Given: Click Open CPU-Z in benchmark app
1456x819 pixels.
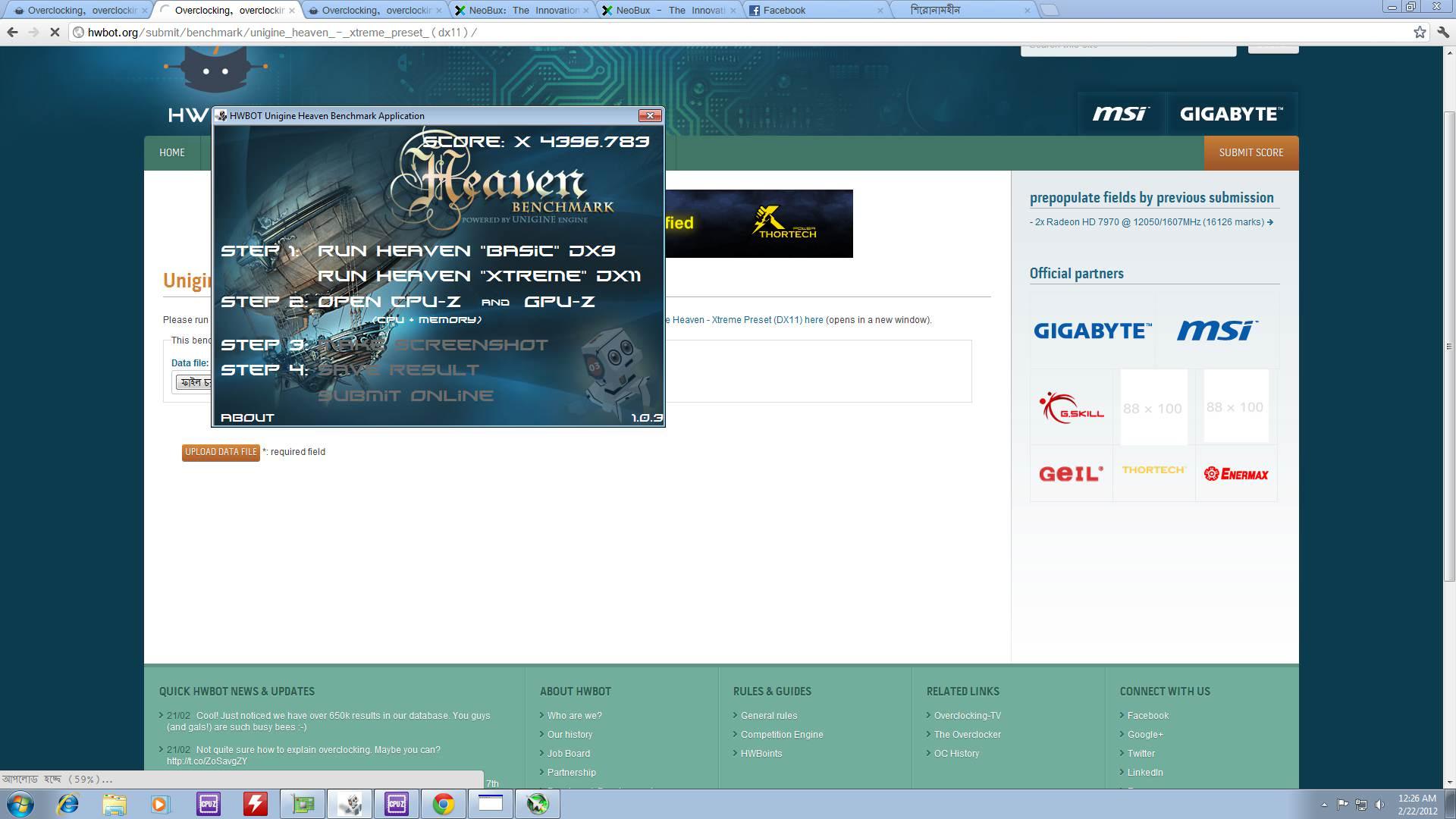Looking at the screenshot, I should click(x=389, y=301).
